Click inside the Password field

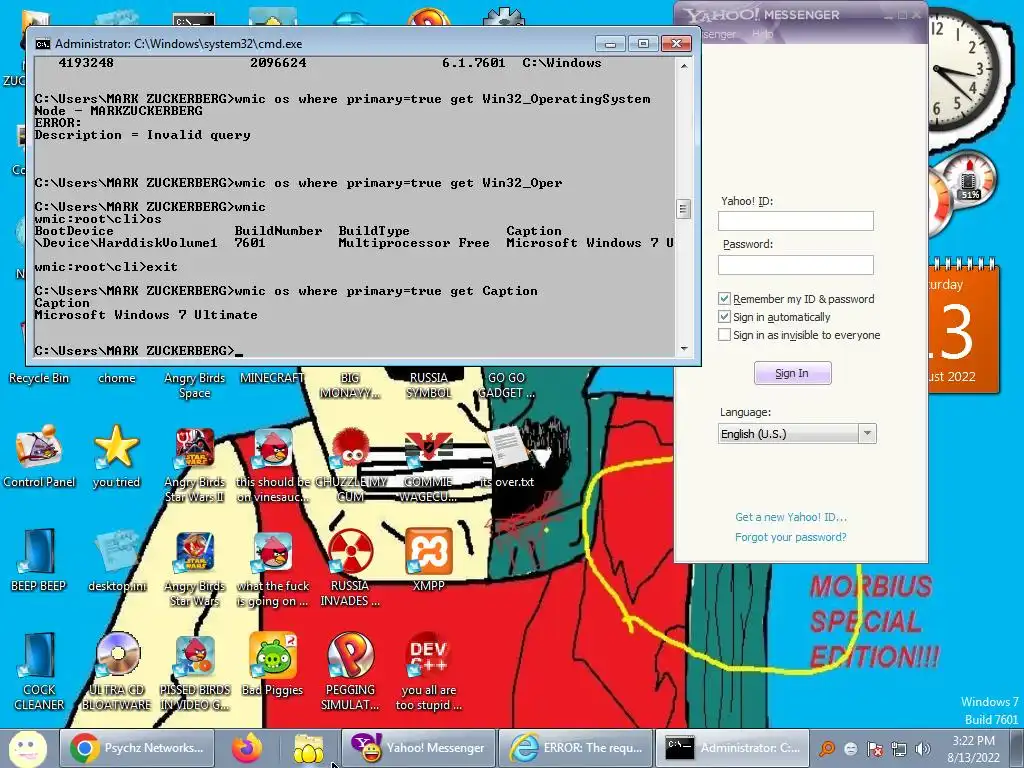point(795,264)
